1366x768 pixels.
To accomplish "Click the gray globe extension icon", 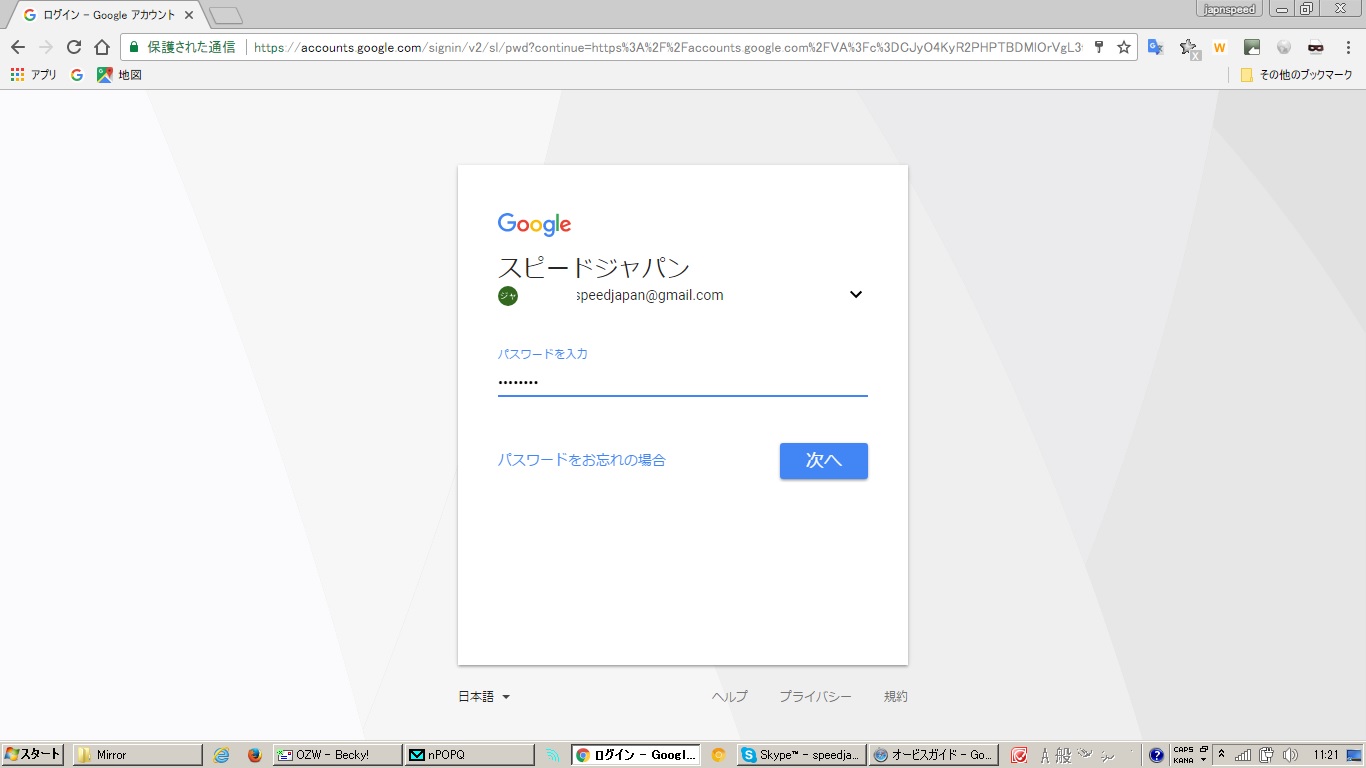I will tap(1284, 47).
